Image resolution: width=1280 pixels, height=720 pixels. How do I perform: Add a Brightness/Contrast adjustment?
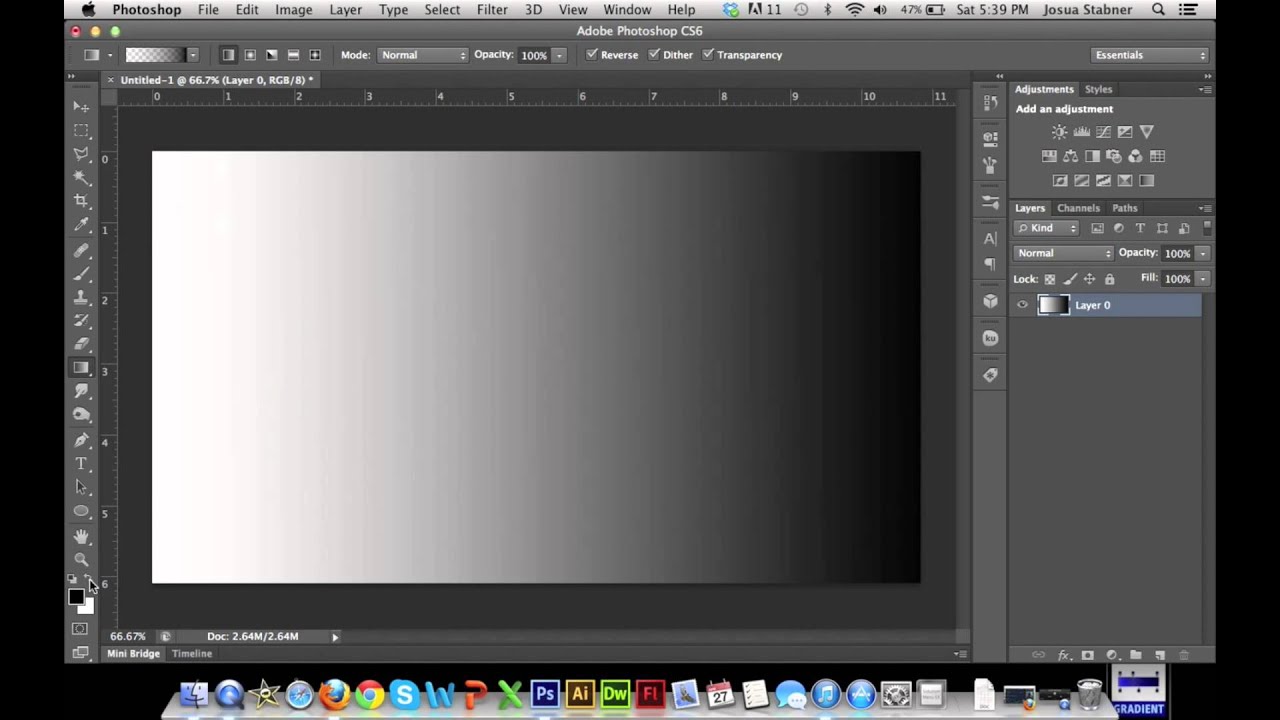(x=1059, y=132)
